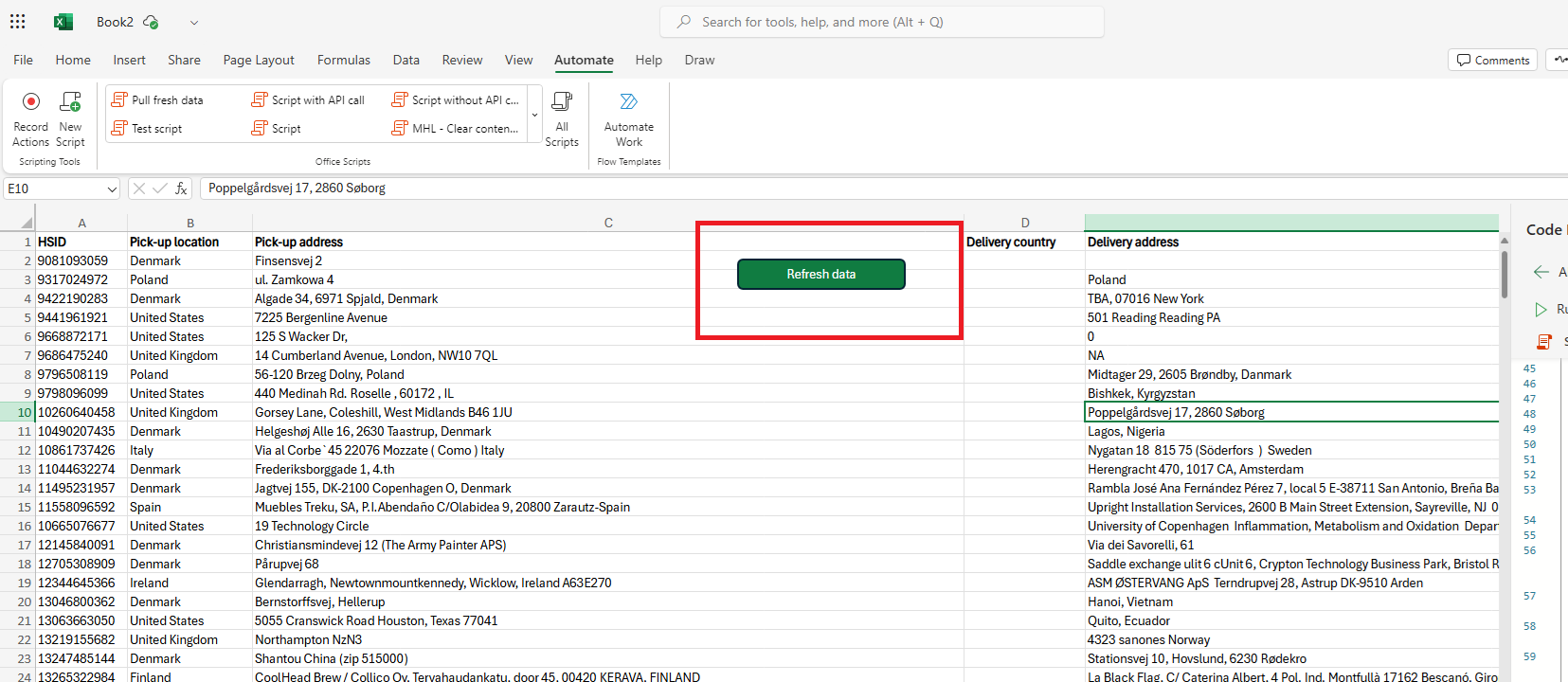Click the cloud saved status icon
1568x682 pixels.
[x=152, y=22]
